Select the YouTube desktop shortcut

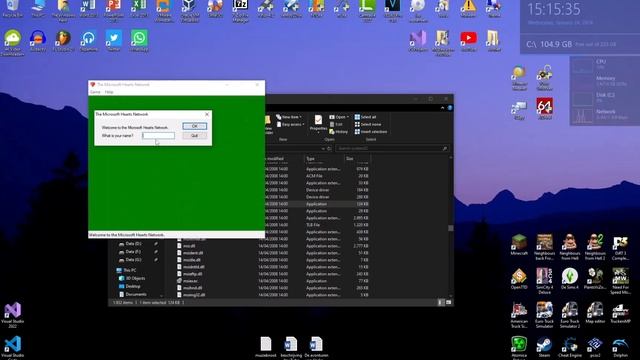(x=468, y=41)
